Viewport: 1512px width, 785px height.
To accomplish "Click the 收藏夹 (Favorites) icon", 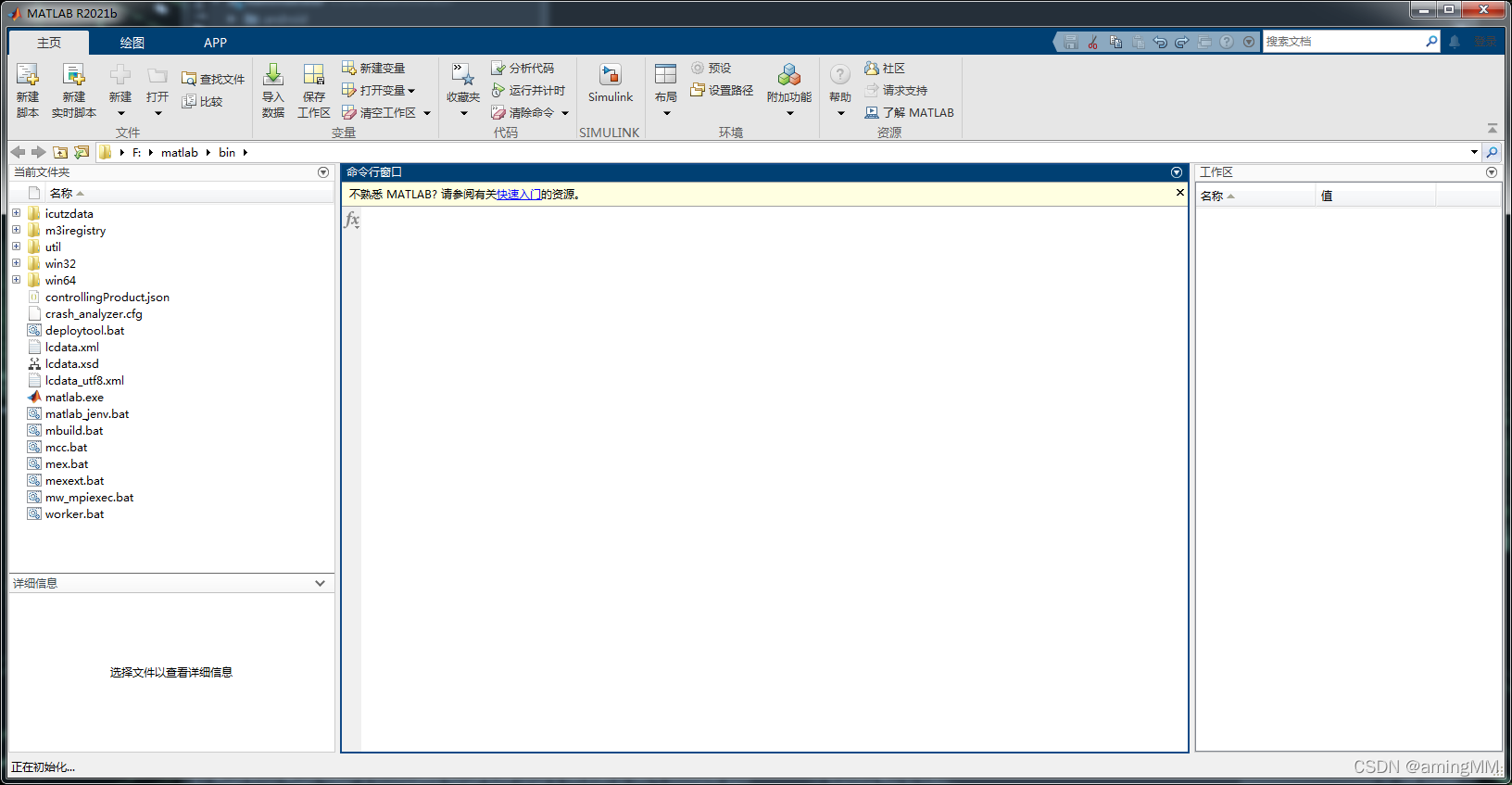I will tap(463, 76).
